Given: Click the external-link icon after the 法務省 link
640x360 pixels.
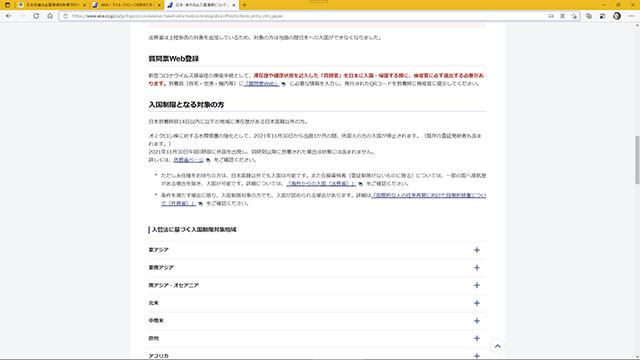Looking at the screenshot, I should click(360, 184).
